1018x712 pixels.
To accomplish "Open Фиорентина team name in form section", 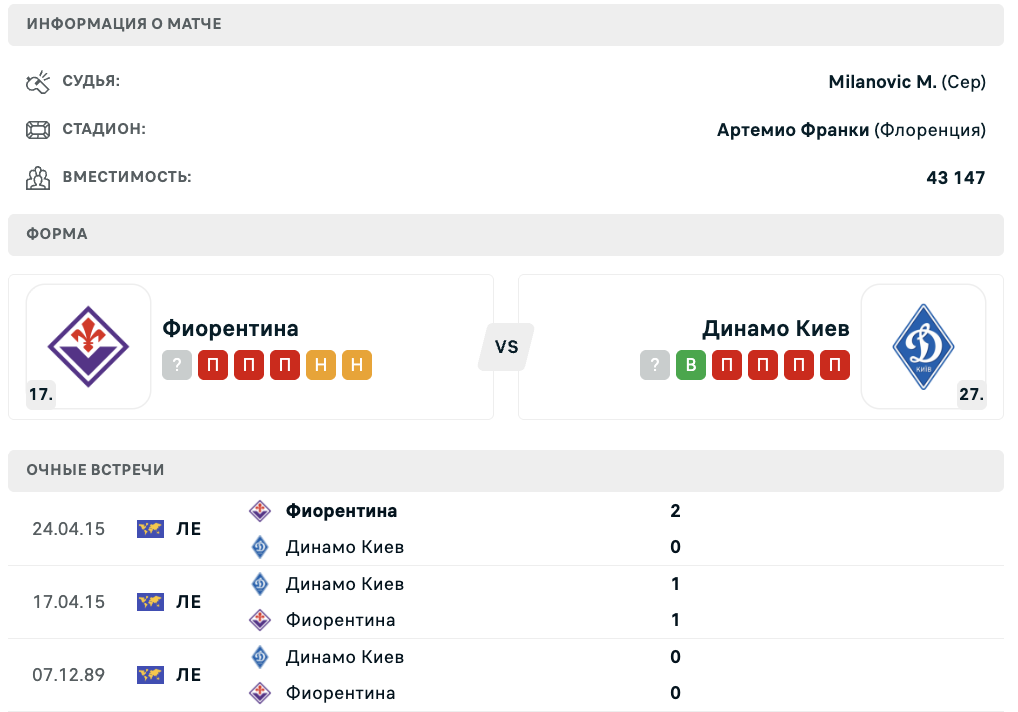I will (230, 329).
